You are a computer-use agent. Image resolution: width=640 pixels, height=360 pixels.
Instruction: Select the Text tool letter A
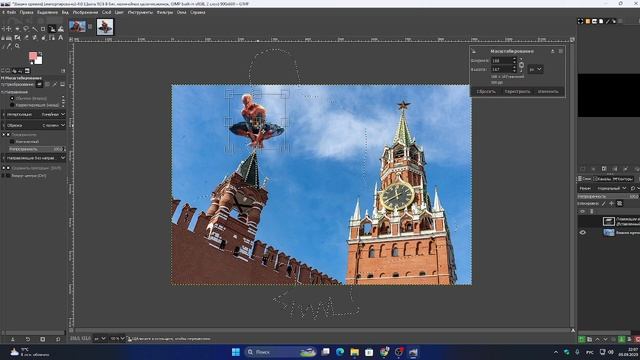tap(60, 38)
